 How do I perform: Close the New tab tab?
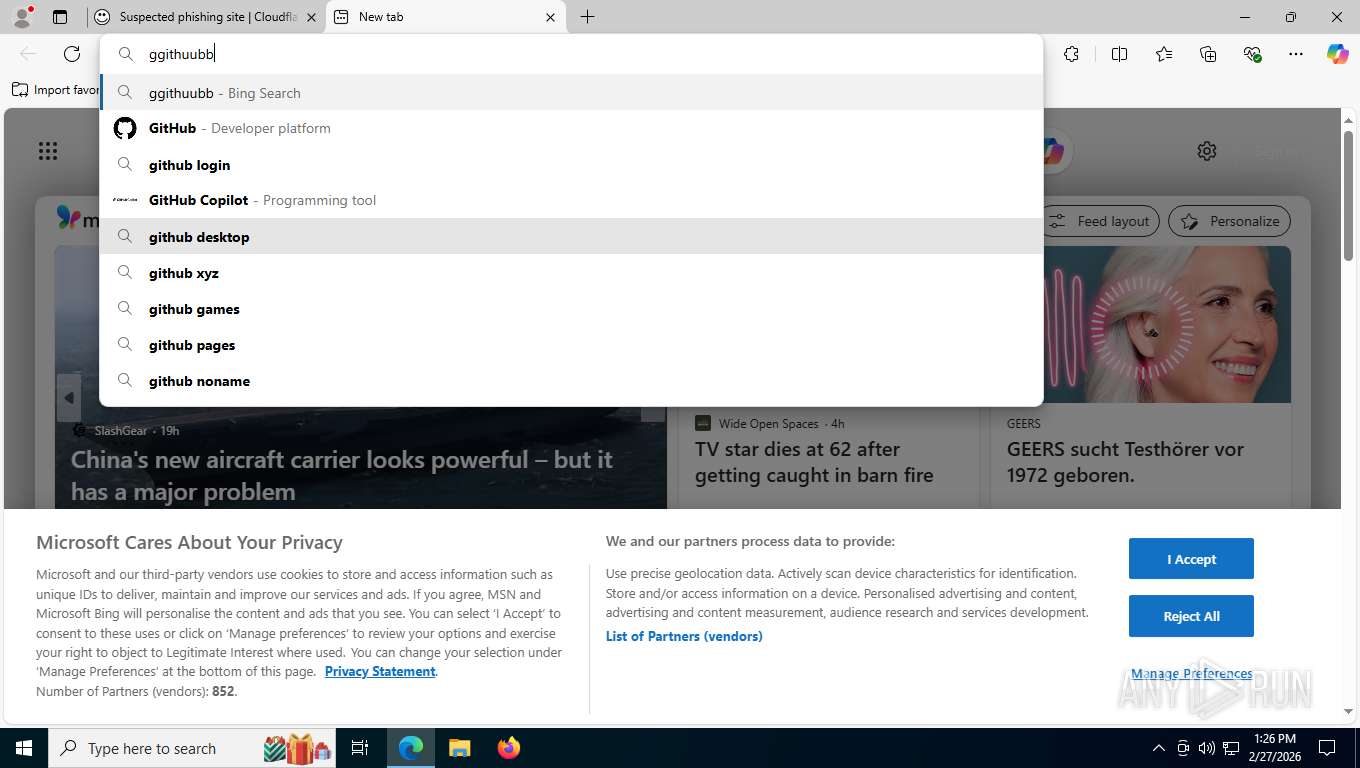tap(550, 17)
